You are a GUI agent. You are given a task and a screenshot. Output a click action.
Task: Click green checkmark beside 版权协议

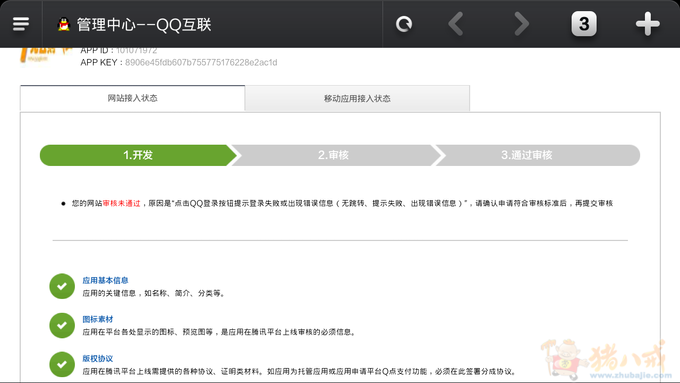(x=62, y=364)
